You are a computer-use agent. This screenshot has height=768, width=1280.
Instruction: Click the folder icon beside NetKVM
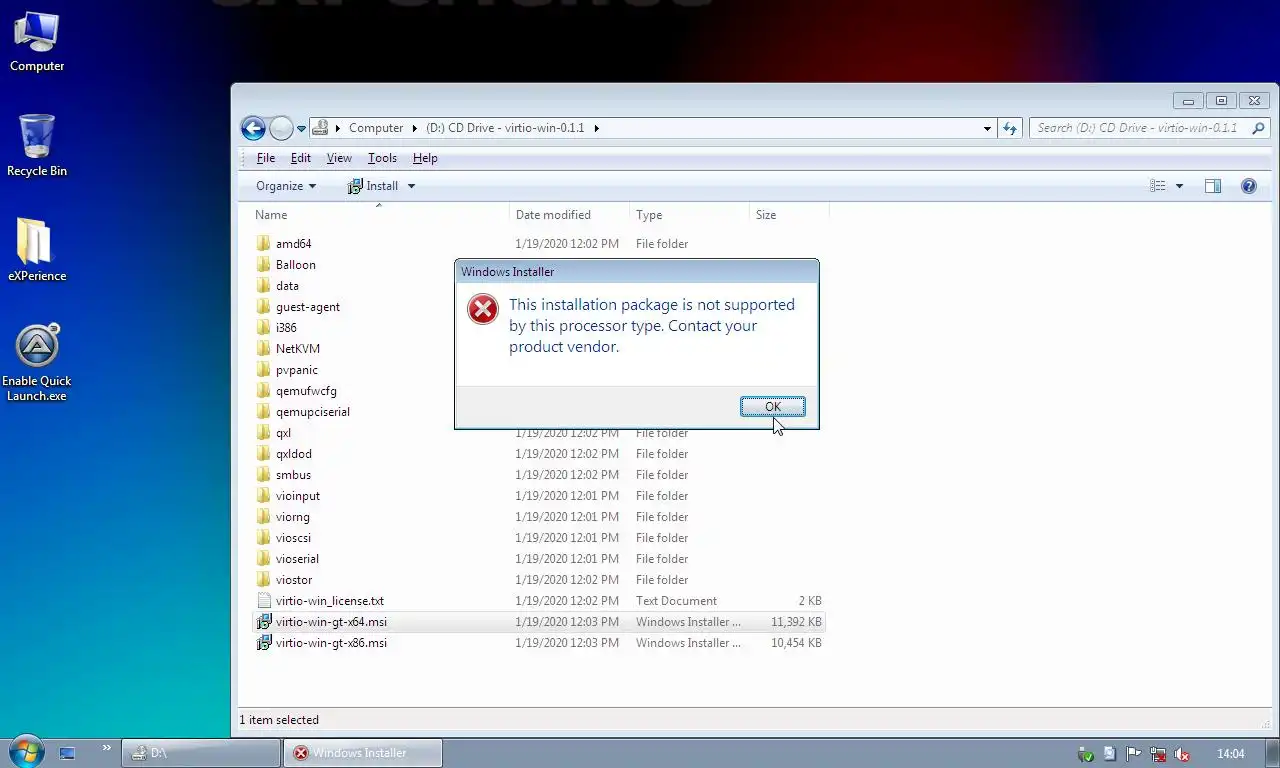click(264, 349)
